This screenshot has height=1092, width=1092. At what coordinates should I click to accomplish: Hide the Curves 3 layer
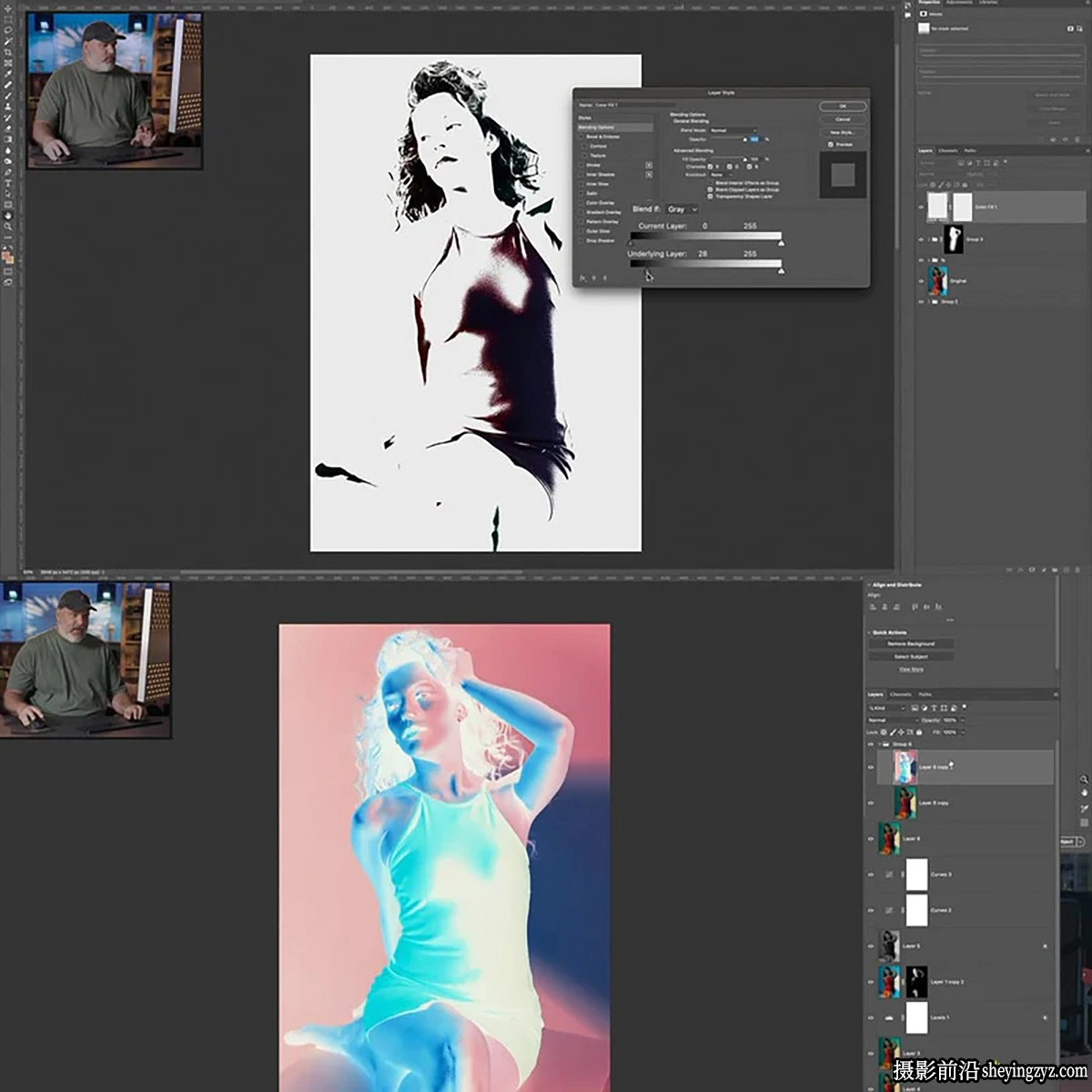click(871, 875)
